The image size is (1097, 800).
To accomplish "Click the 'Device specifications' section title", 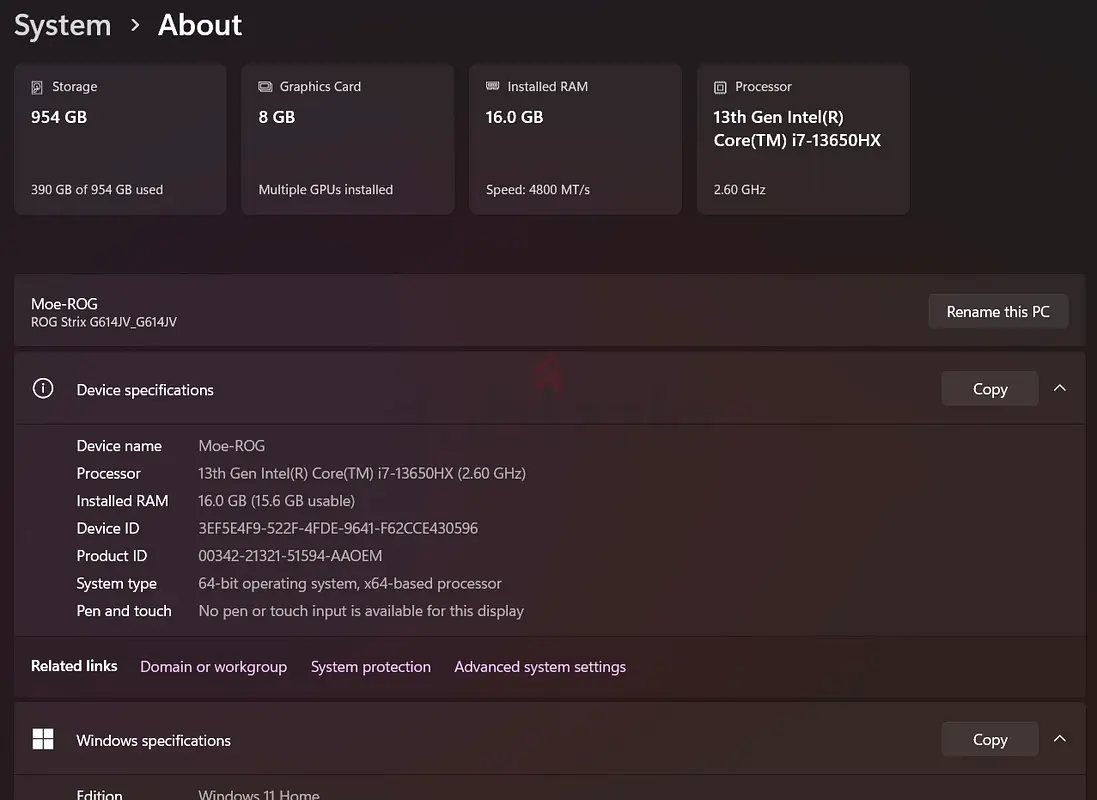I will (145, 390).
